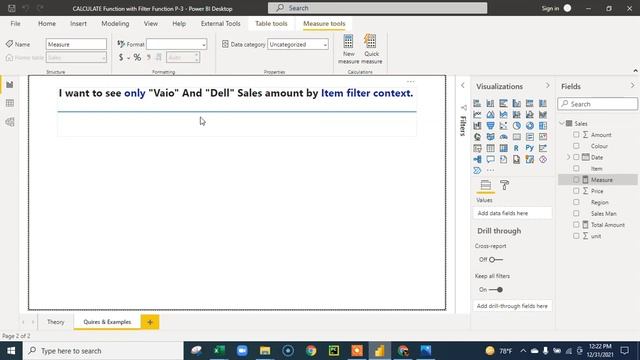Add a new page with plus button
Screen dimensions: 640x360
[x=150, y=322]
